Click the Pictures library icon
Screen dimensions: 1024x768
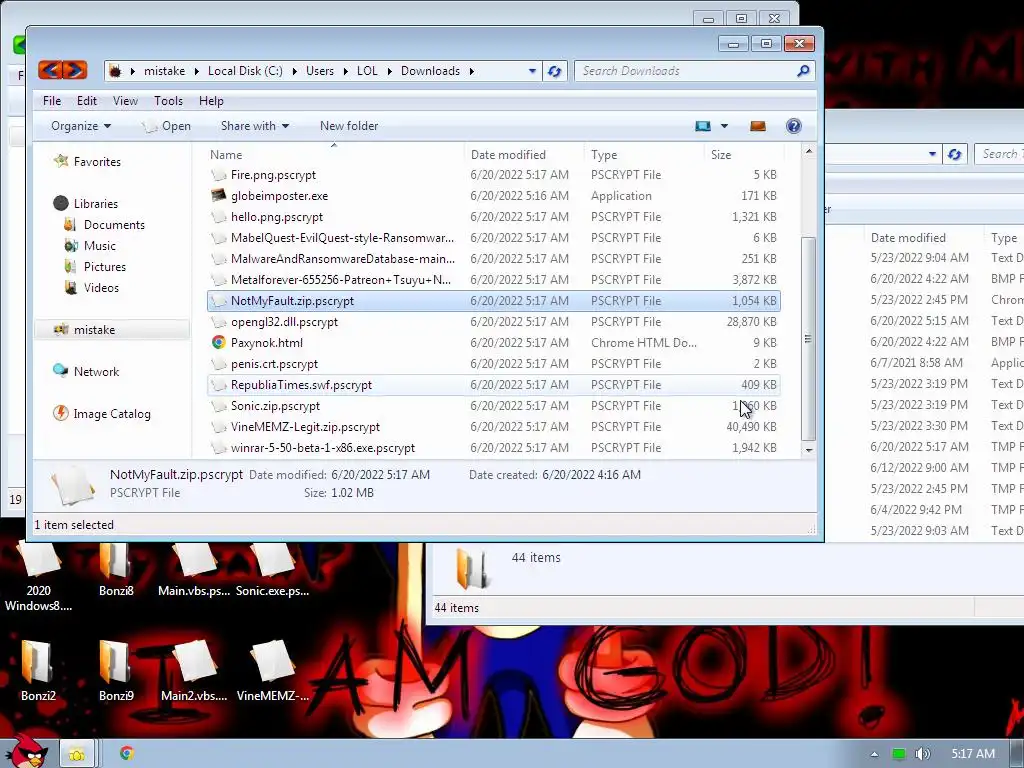coord(71,266)
